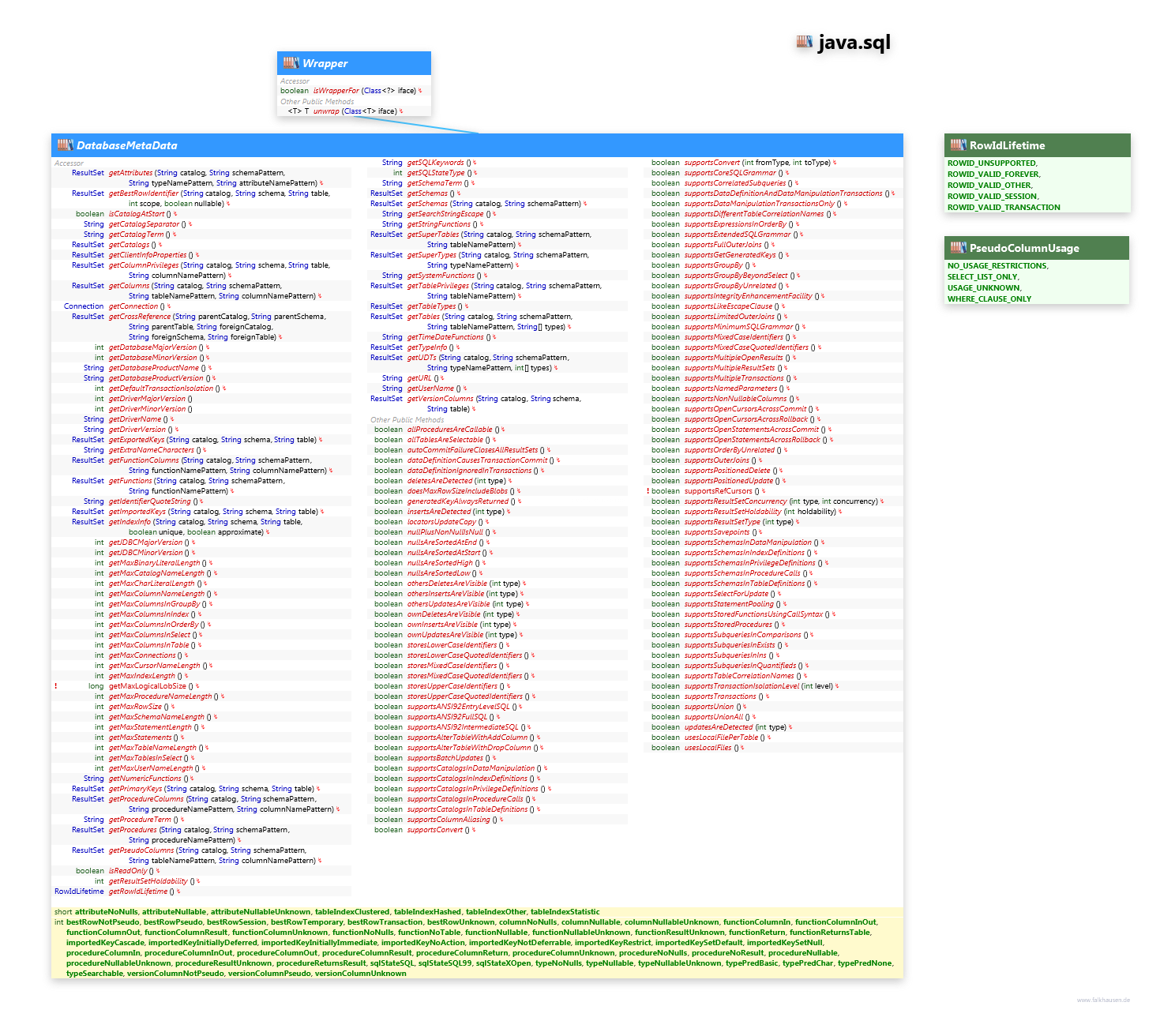This screenshot has width=1175, height=1036.
Task: Click the isReadOnly method
Action: (128, 871)
